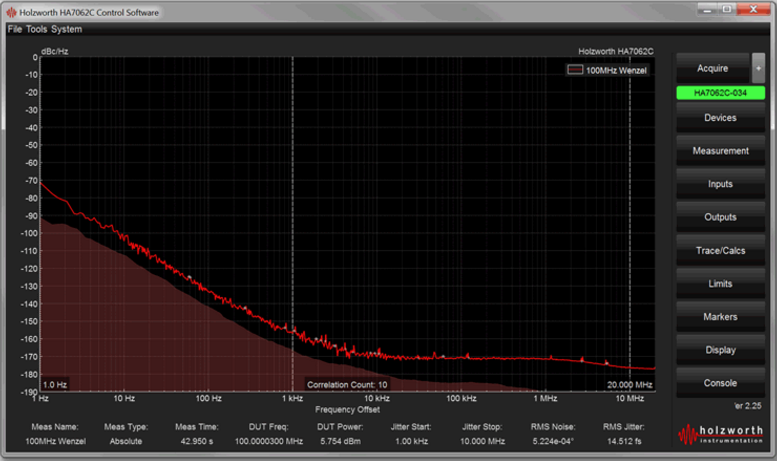Viewport: 777px width, 461px height.
Task: Click the red 100MHz Wenzel legend swatch
Action: coord(575,70)
